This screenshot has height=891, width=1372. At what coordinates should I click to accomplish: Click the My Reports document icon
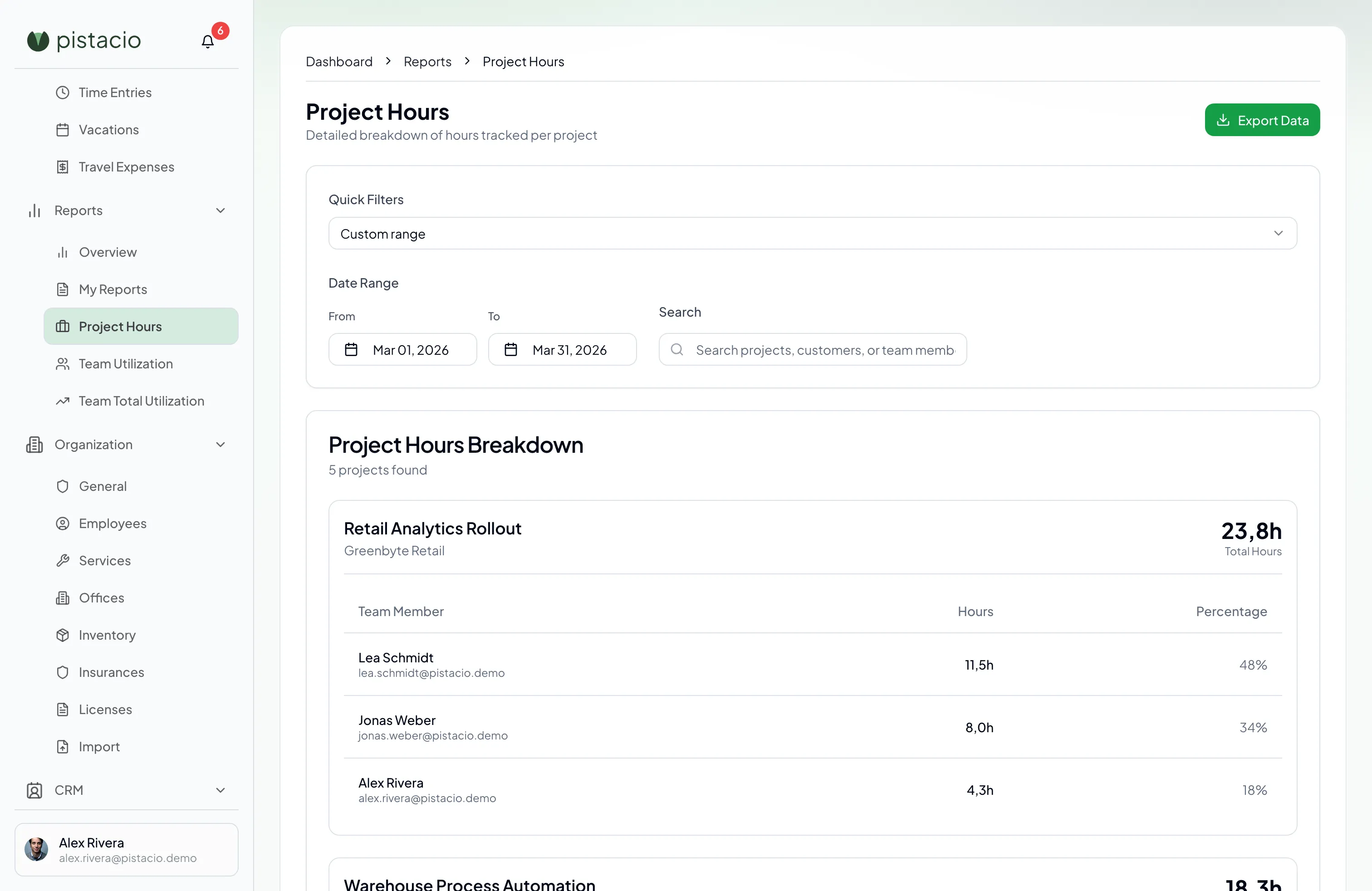click(x=63, y=289)
